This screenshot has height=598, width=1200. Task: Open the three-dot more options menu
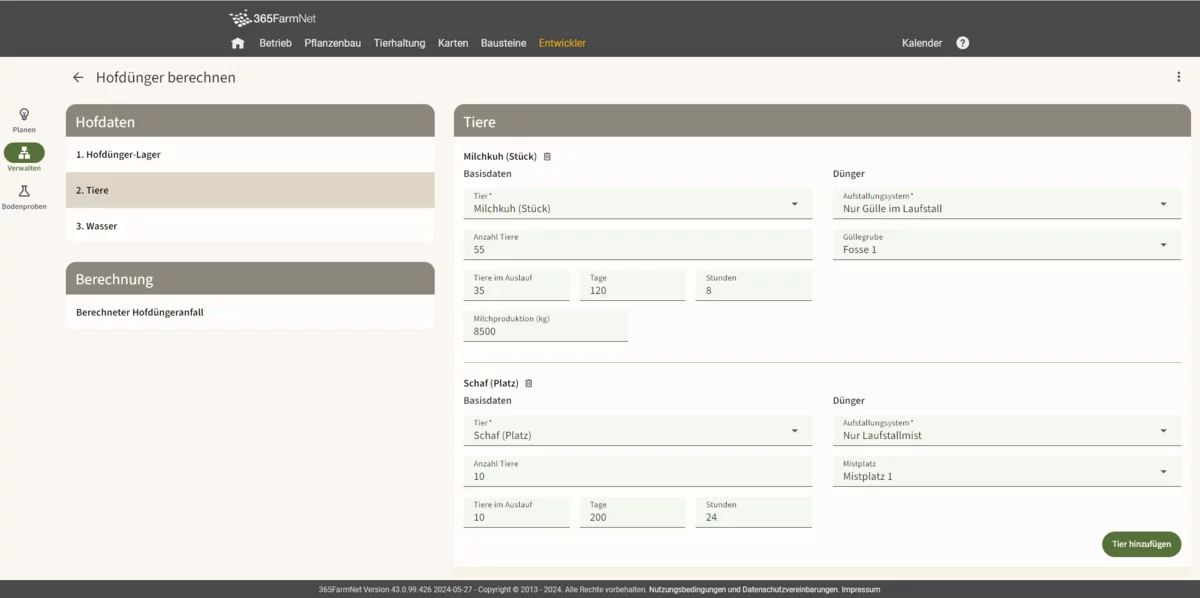(1179, 77)
